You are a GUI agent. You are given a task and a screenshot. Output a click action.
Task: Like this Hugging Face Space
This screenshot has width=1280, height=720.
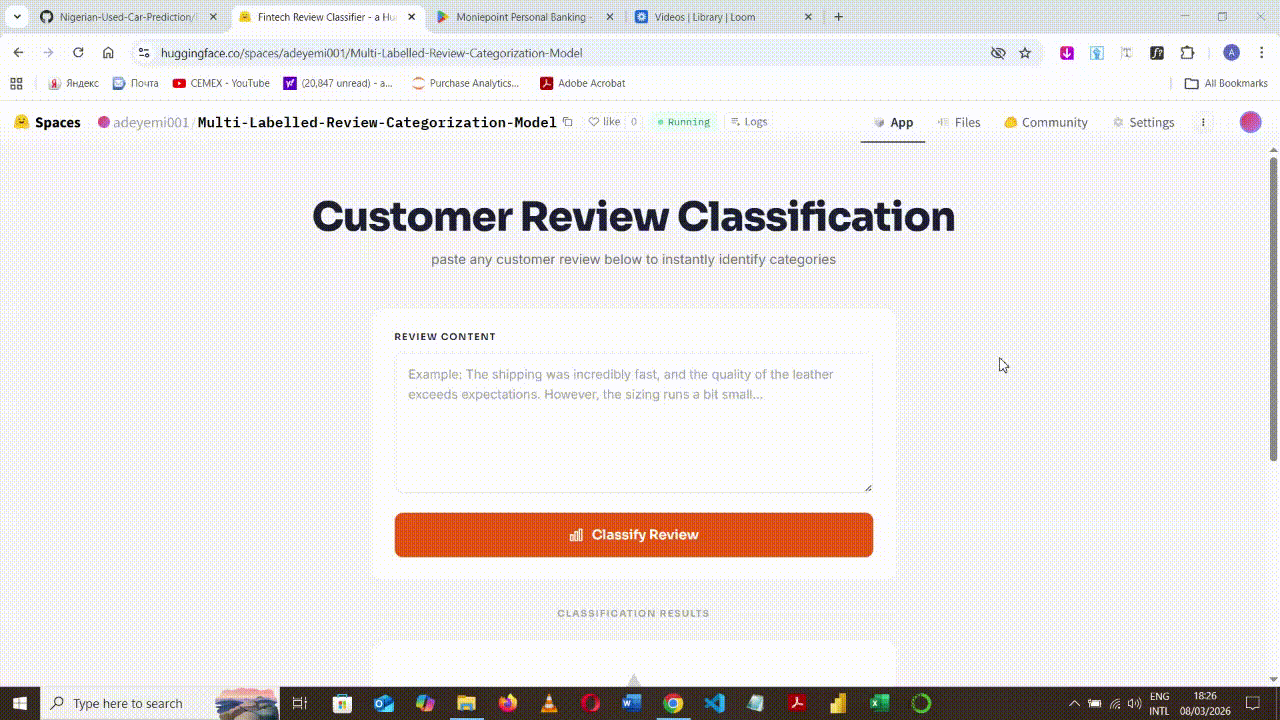[x=604, y=122]
